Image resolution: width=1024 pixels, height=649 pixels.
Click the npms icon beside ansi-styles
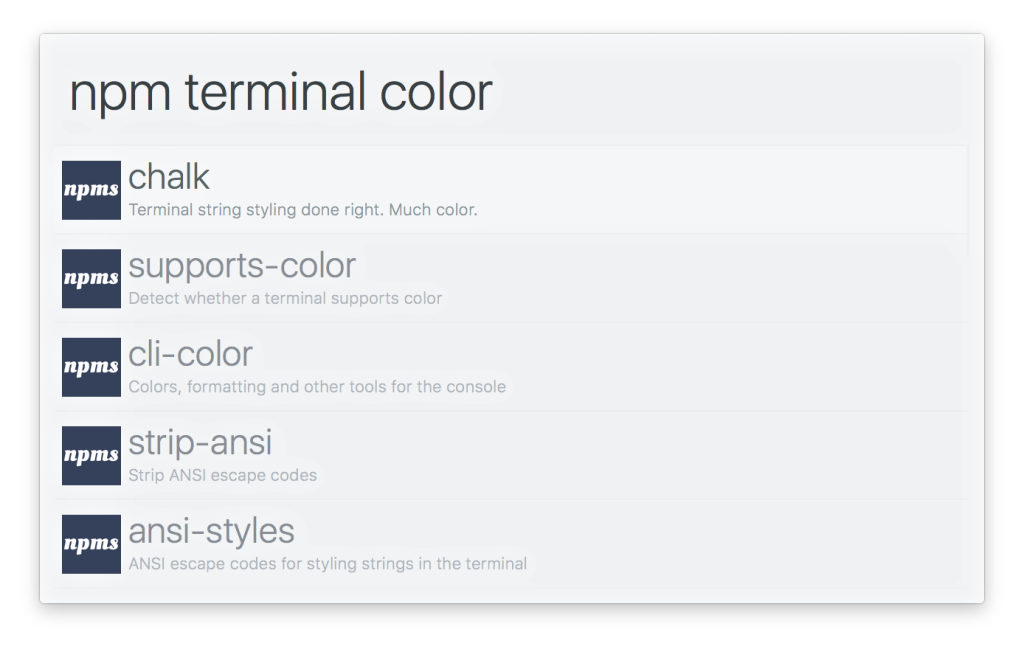click(91, 544)
